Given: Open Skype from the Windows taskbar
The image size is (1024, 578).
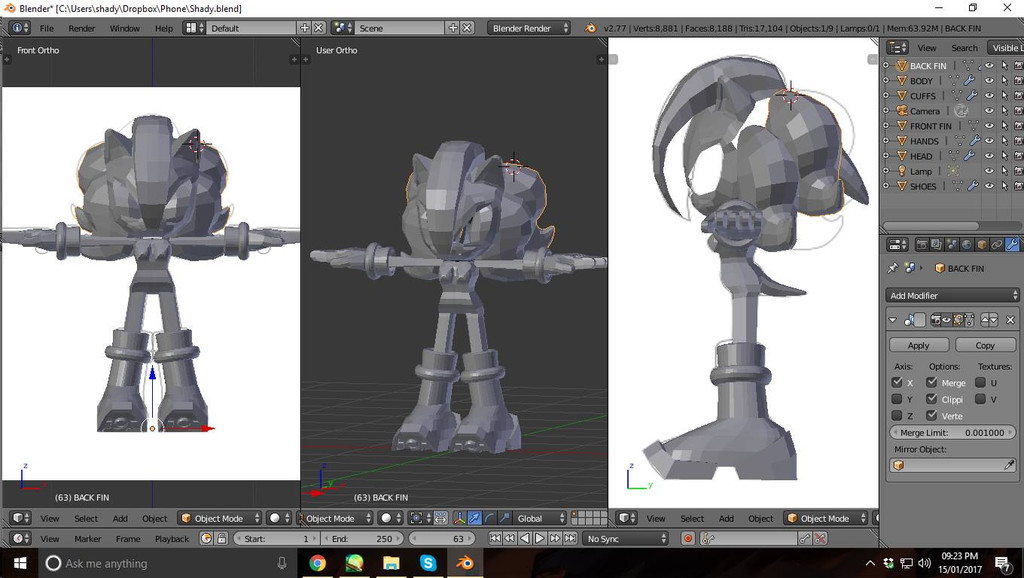Looking at the screenshot, I should point(428,563).
